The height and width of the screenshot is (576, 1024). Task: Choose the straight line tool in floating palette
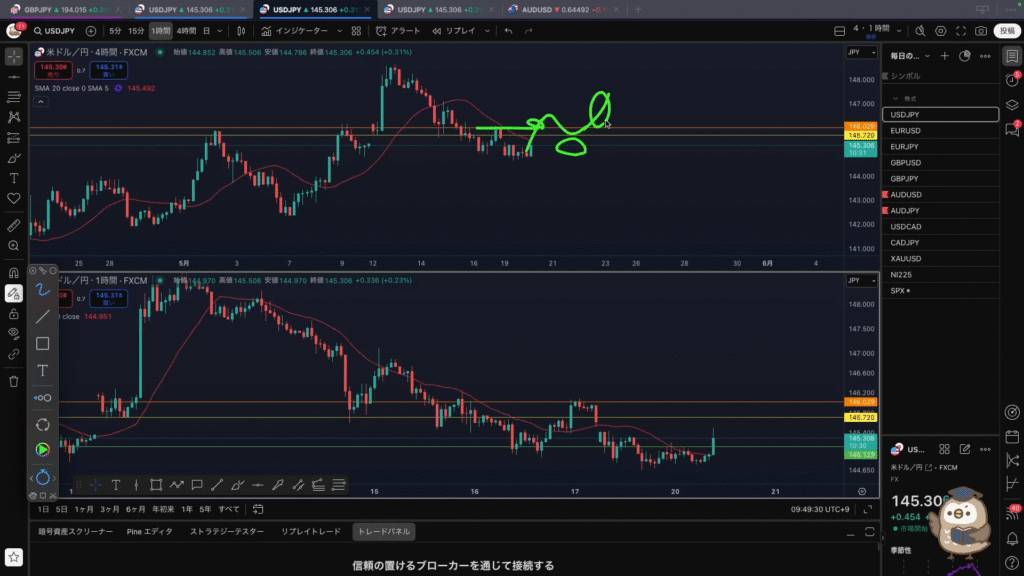coord(42,317)
